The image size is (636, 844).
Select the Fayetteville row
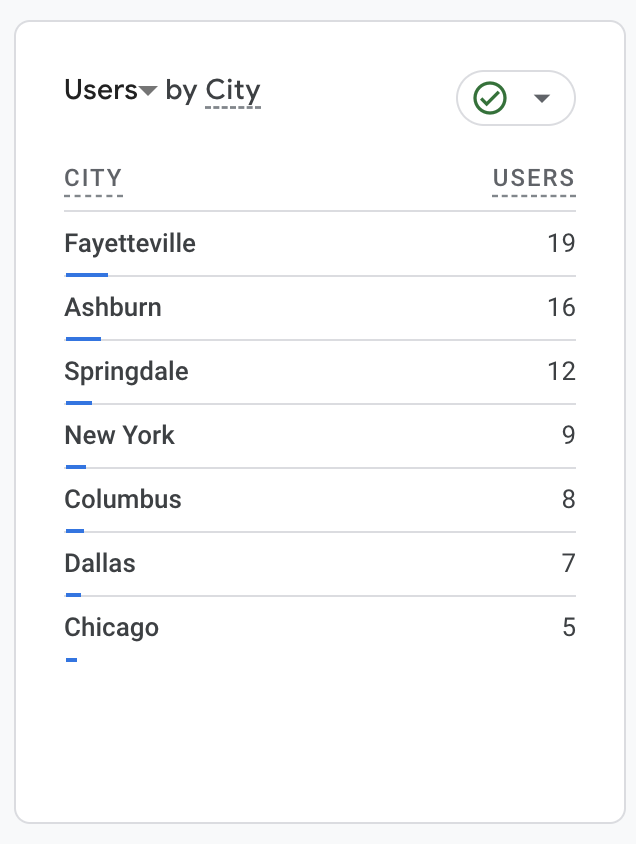[130, 243]
